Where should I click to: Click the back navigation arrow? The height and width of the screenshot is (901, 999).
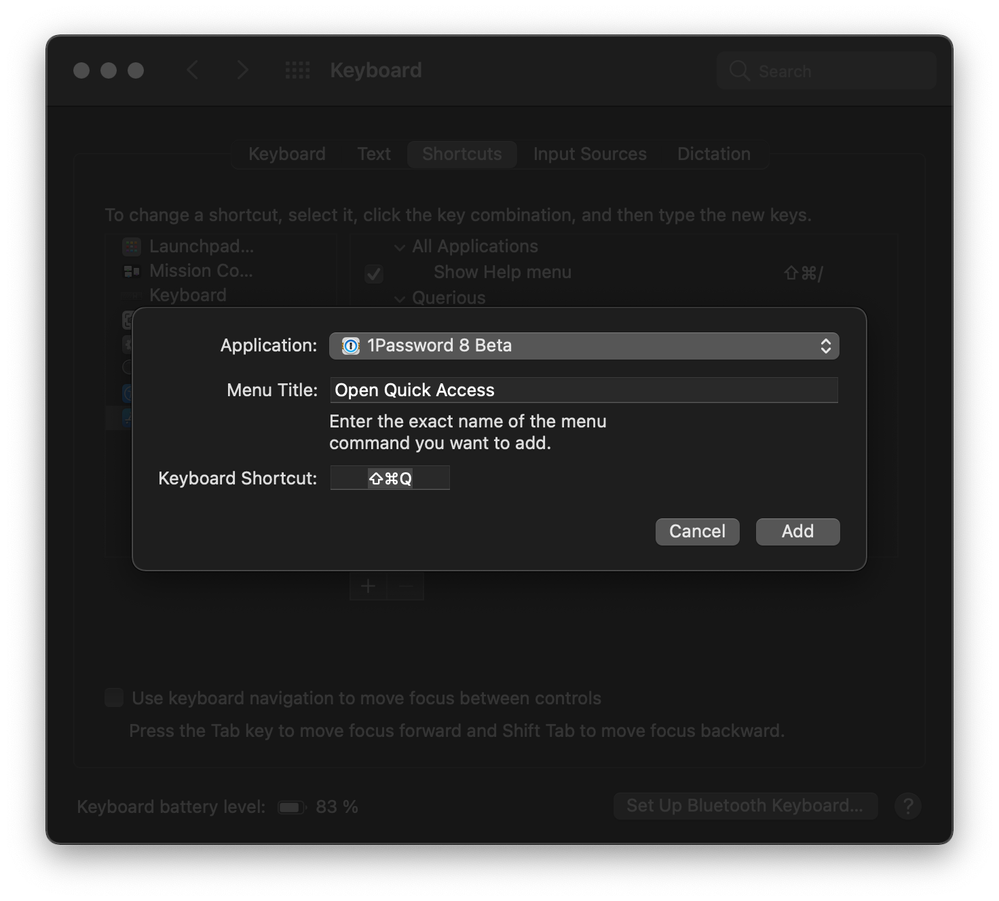click(193, 70)
